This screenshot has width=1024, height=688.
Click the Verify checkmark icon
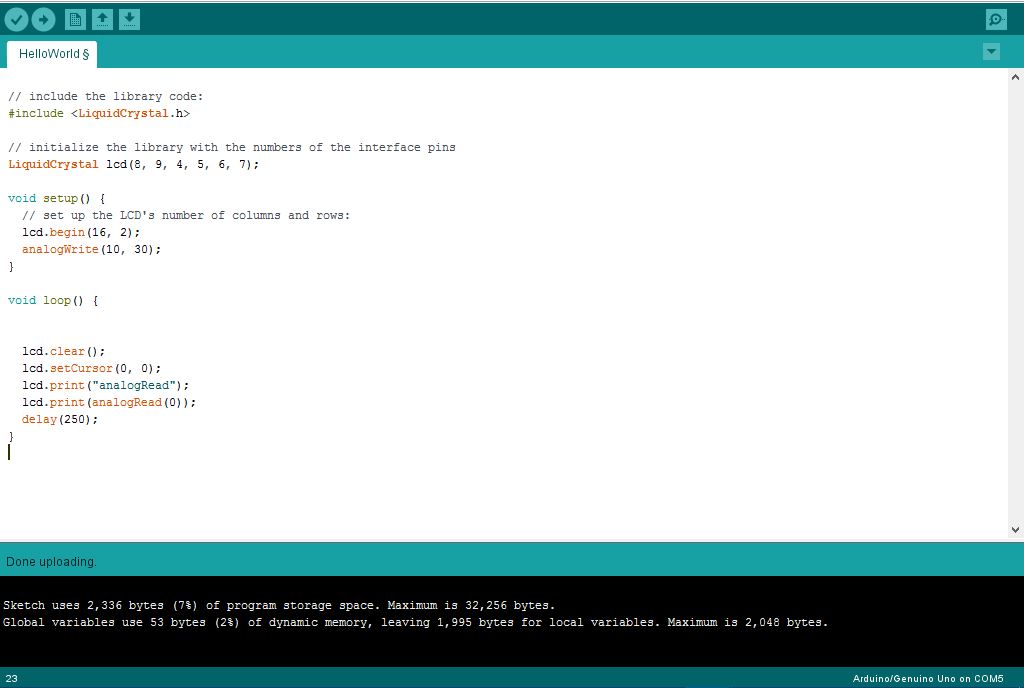[x=16, y=19]
